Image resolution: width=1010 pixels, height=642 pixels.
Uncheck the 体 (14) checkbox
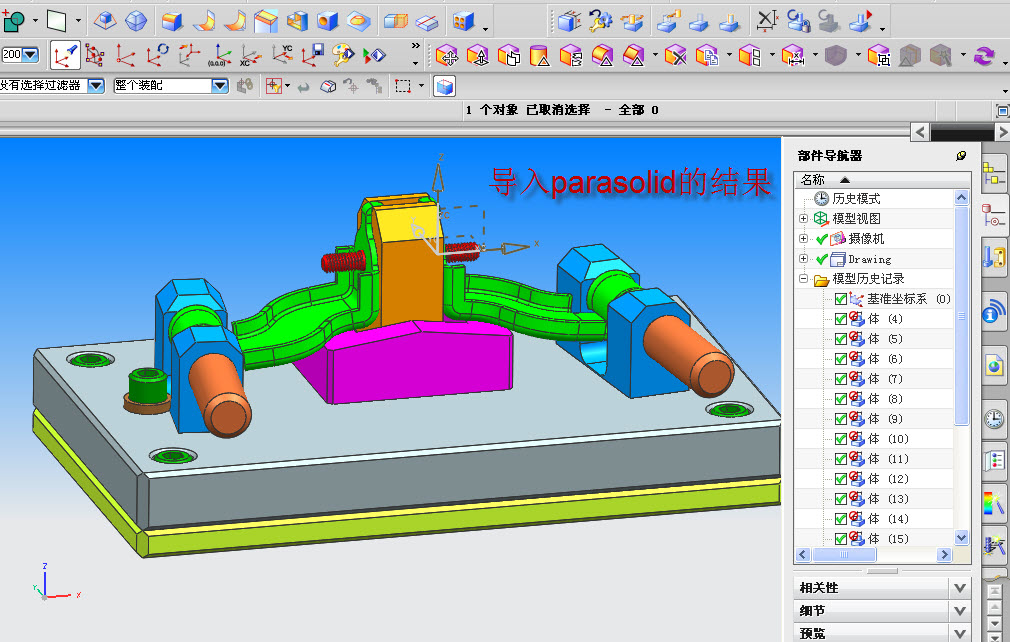(841, 518)
